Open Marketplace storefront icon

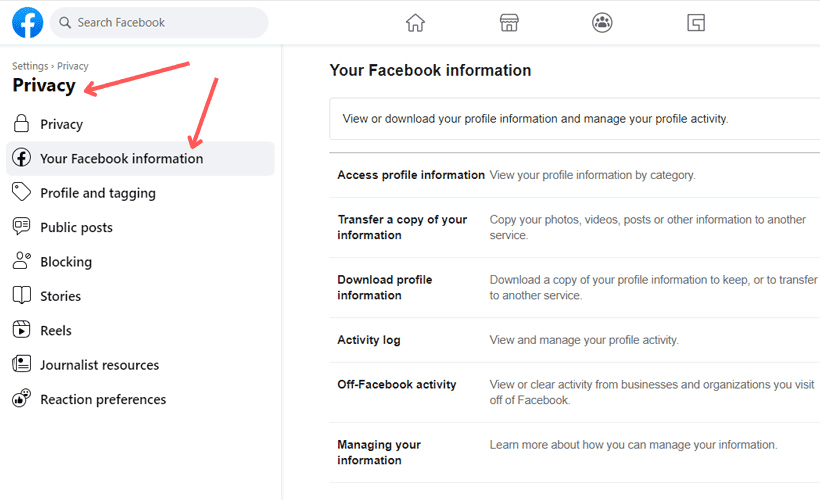click(509, 23)
